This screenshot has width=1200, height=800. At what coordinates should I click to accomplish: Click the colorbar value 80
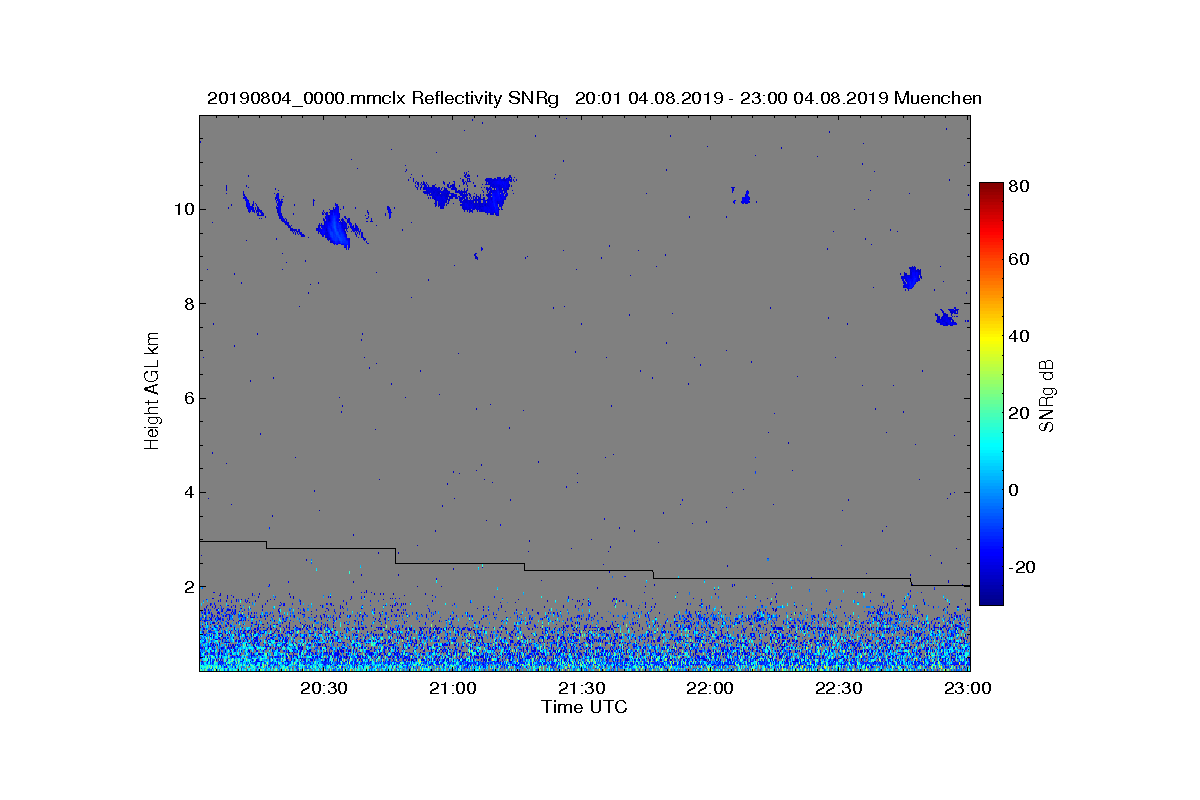point(1020,186)
